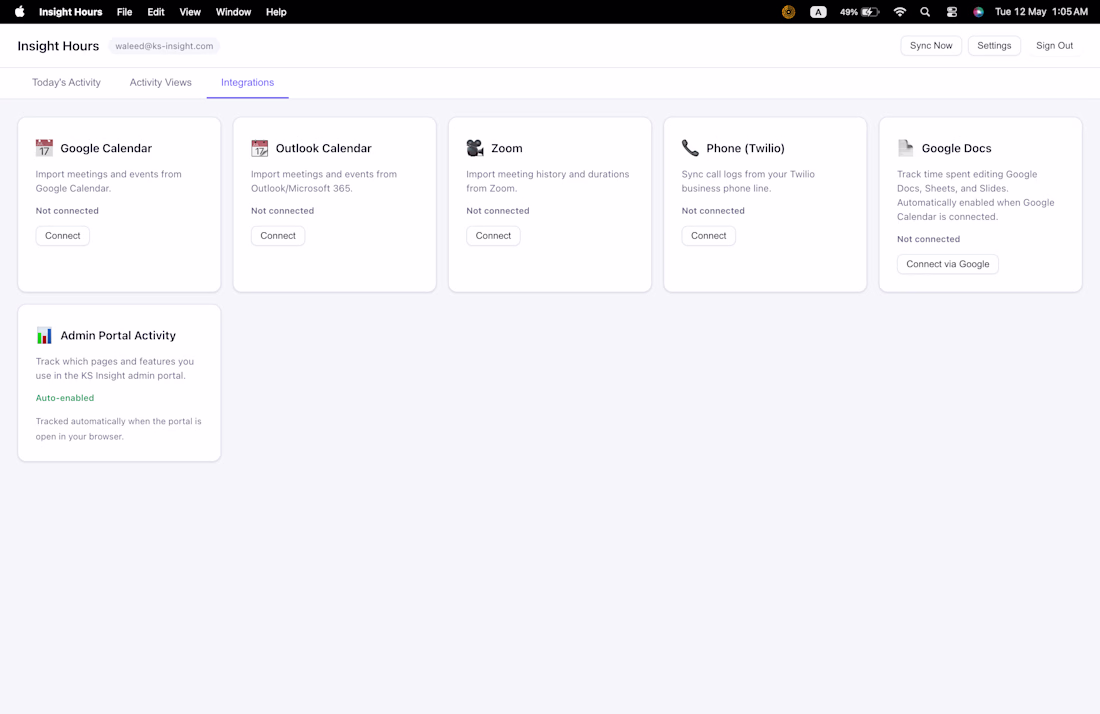Viewport: 1100px width, 714px height.
Task: Click the orange circular menu bar icon
Action: tap(789, 12)
